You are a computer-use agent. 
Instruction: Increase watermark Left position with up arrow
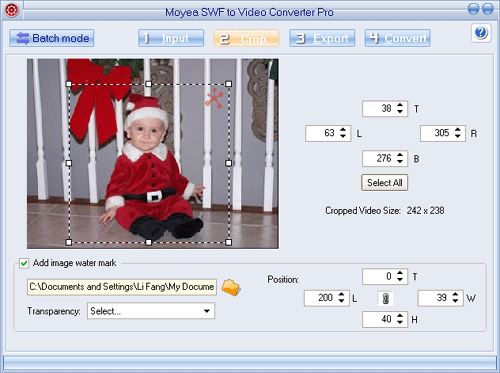(x=341, y=294)
